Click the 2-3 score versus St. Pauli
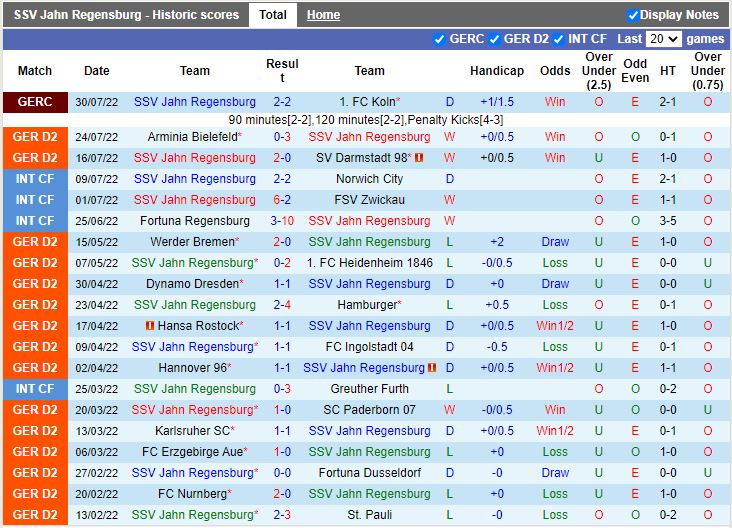Screen dimensions: 732x528 pos(282,515)
